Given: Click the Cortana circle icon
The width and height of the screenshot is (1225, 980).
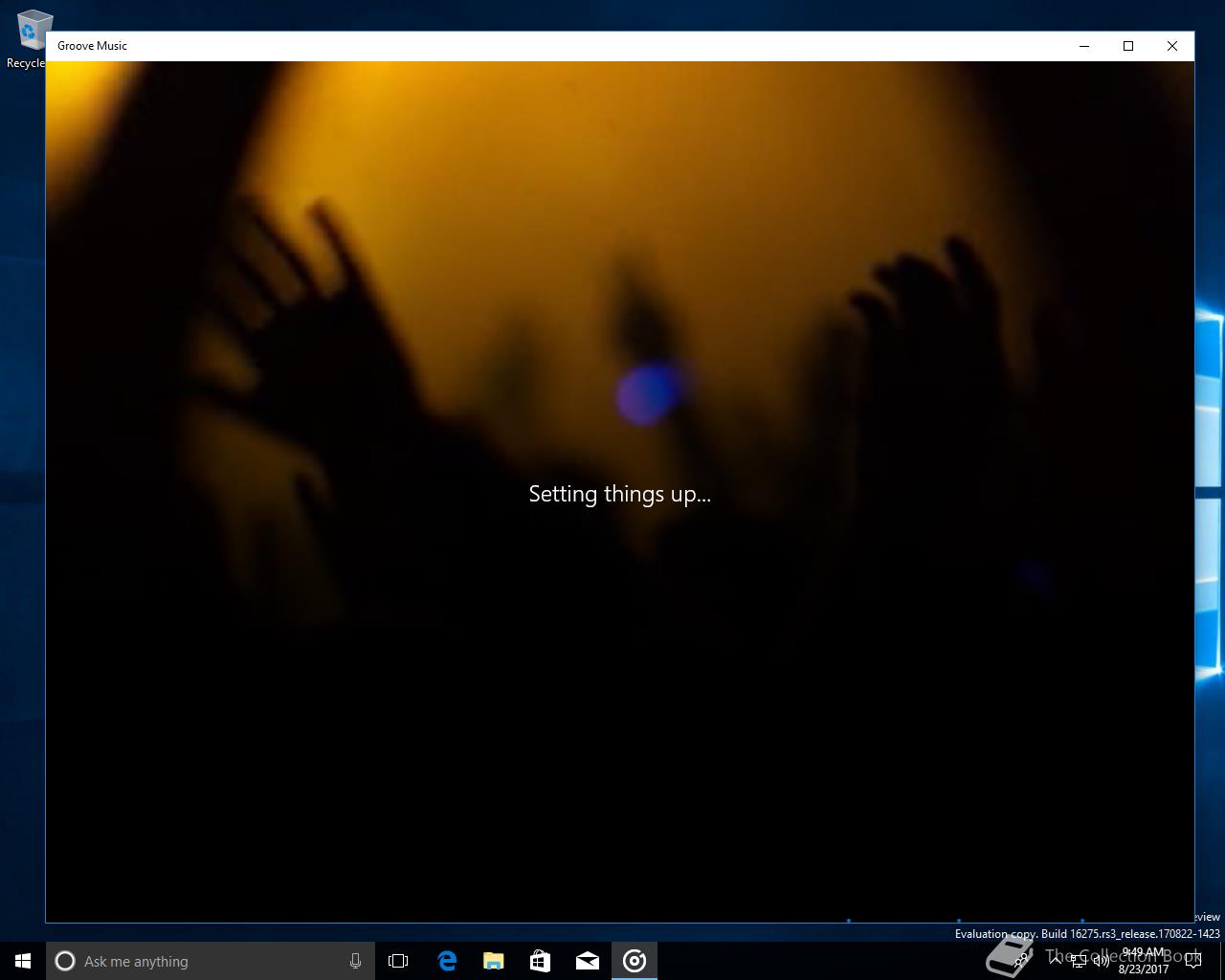Looking at the screenshot, I should [x=65, y=961].
